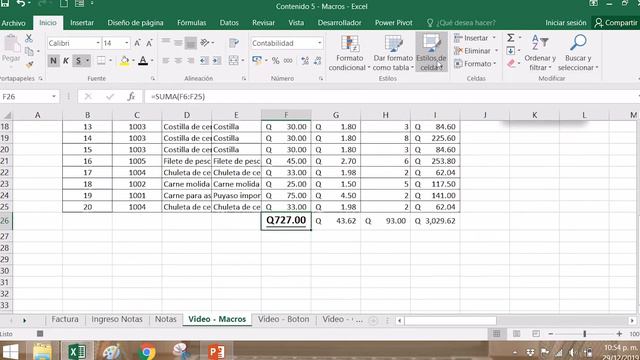Decrease the font size
The image size is (640, 360).
pos(149,43)
